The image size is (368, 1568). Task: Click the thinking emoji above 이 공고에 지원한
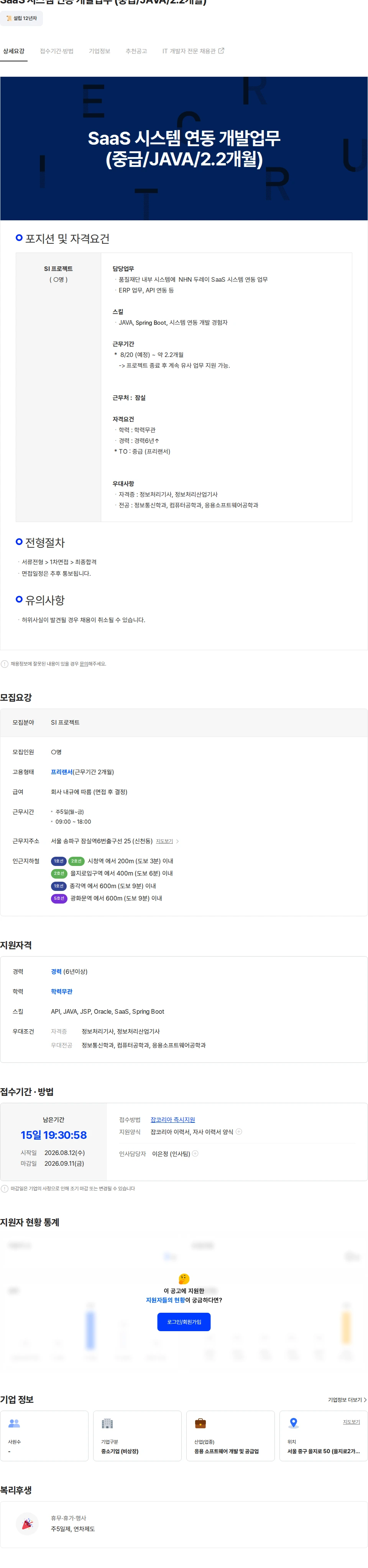[184, 1279]
